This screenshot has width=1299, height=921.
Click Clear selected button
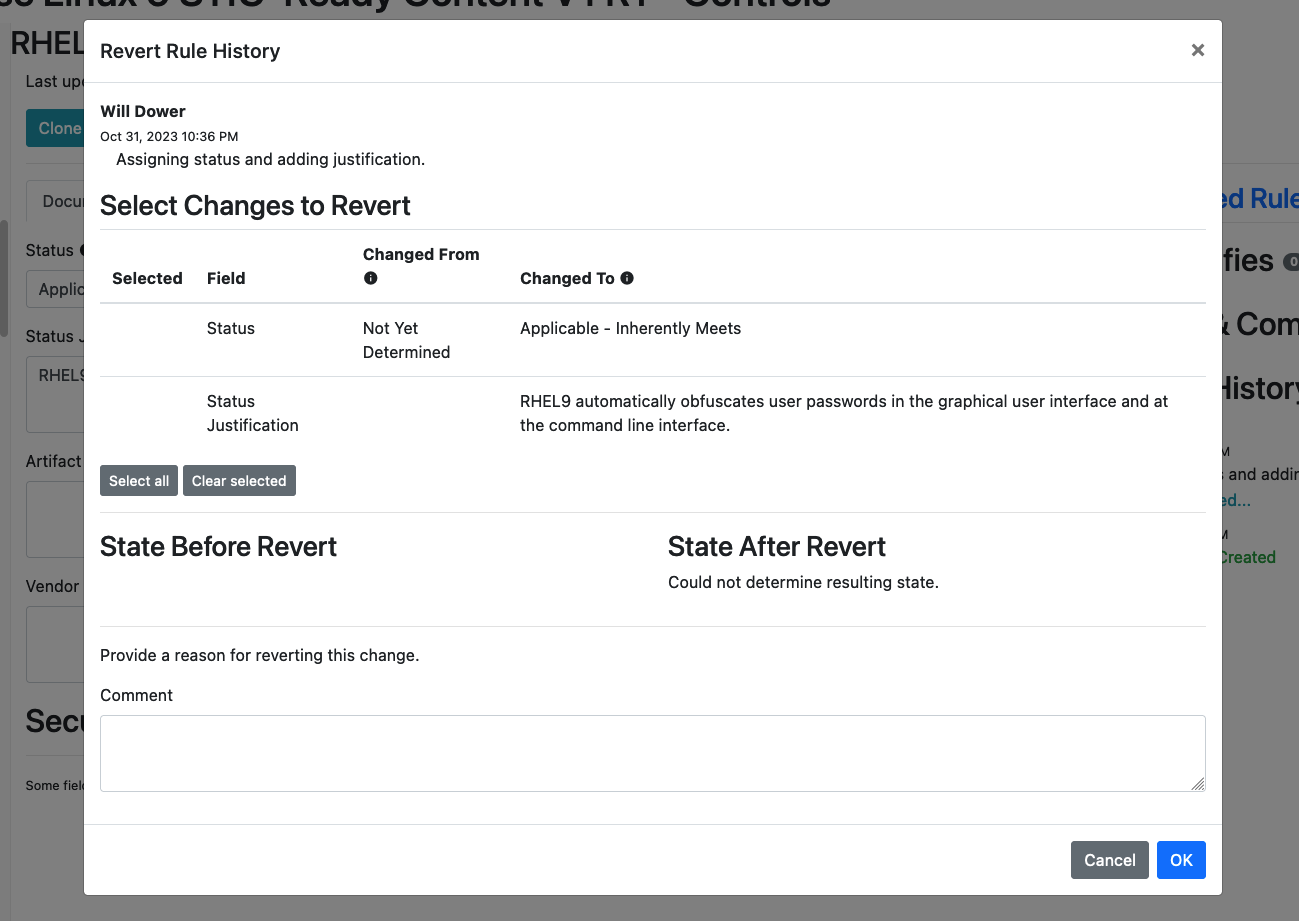tap(239, 481)
